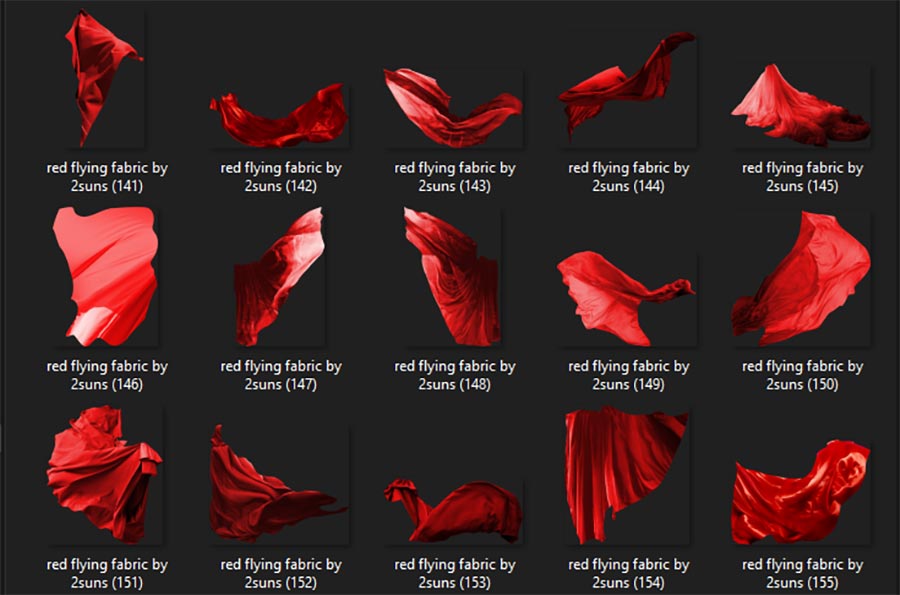900x595 pixels.
Task: Click the file name ending in (145)
Action: 802,177
